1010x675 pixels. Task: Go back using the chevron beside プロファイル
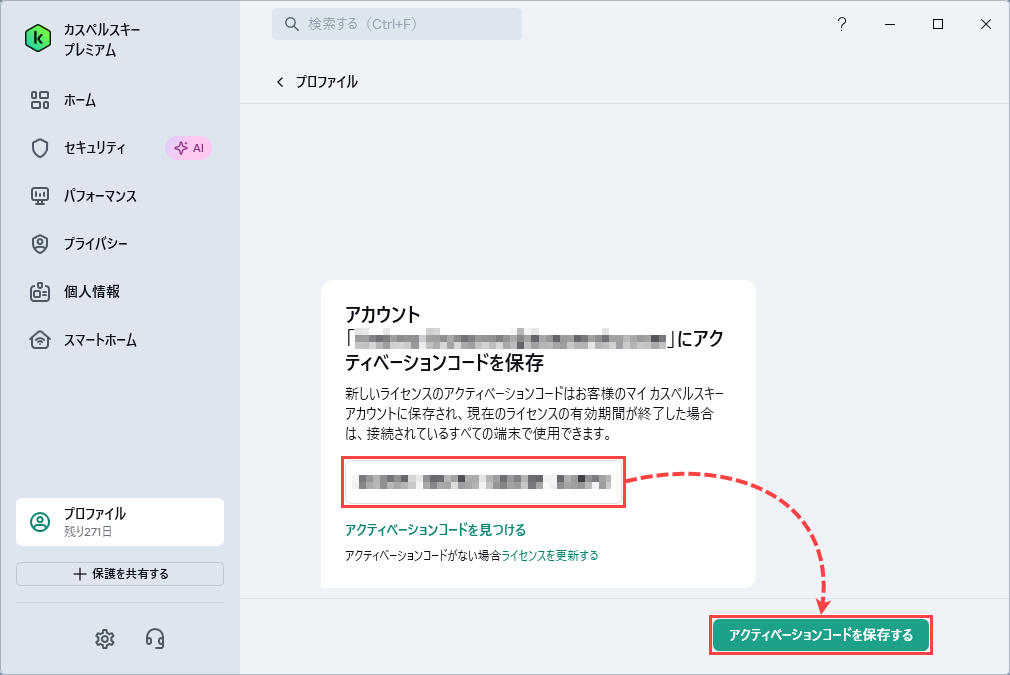point(280,82)
